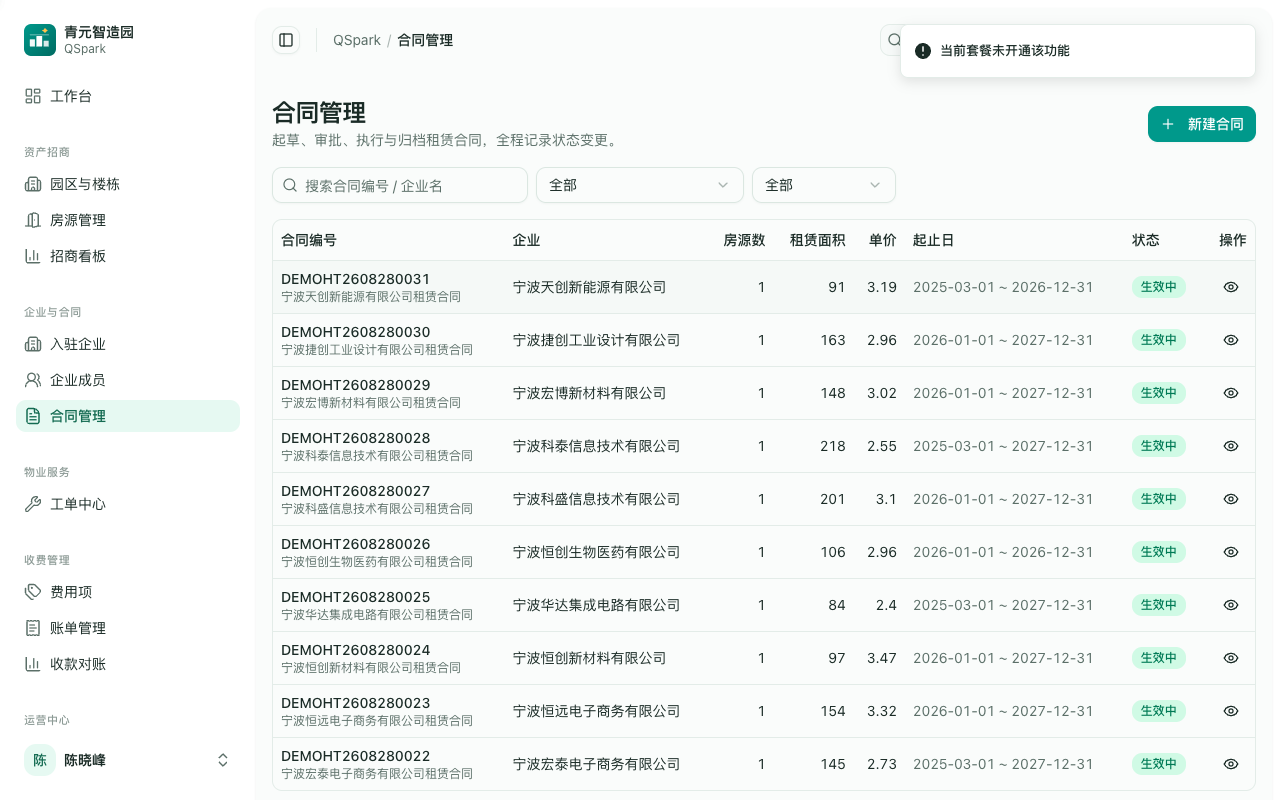Viewport: 1280px width, 800px height.
Task: Click the 合同编号 column header
Action: pos(309,240)
